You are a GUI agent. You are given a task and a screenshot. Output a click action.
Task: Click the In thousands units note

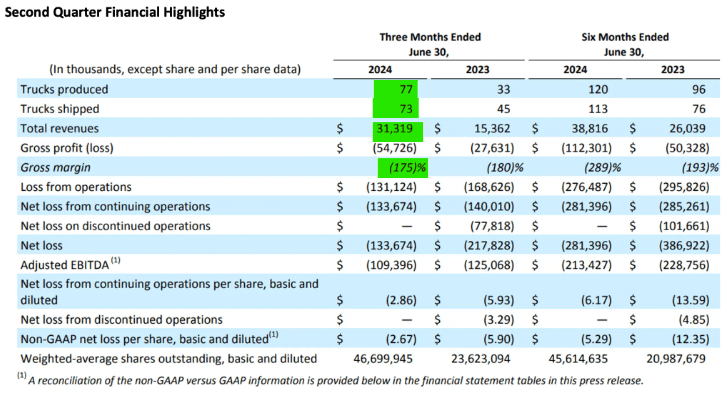(175, 69)
